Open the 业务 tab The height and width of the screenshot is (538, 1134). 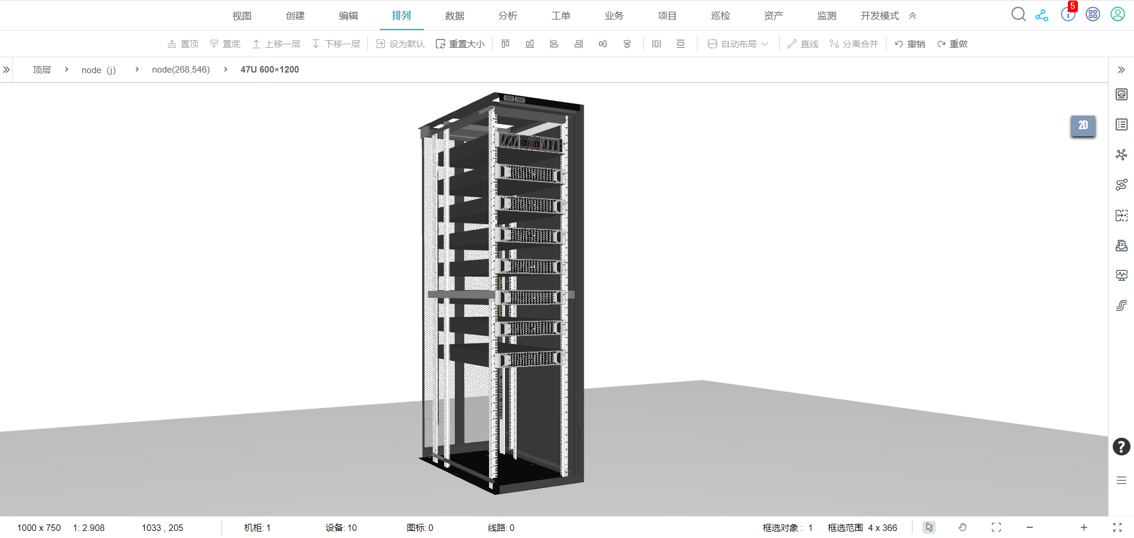pos(614,16)
